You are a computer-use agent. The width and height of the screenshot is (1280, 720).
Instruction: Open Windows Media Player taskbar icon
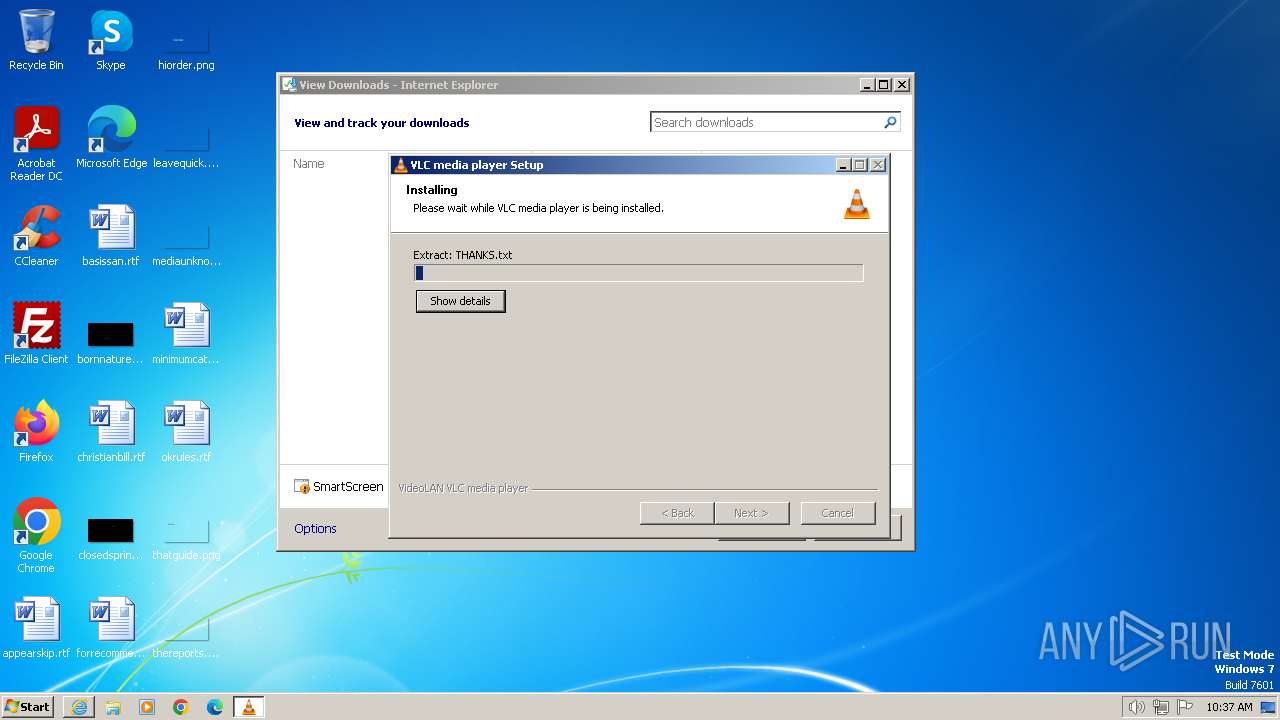click(147, 707)
